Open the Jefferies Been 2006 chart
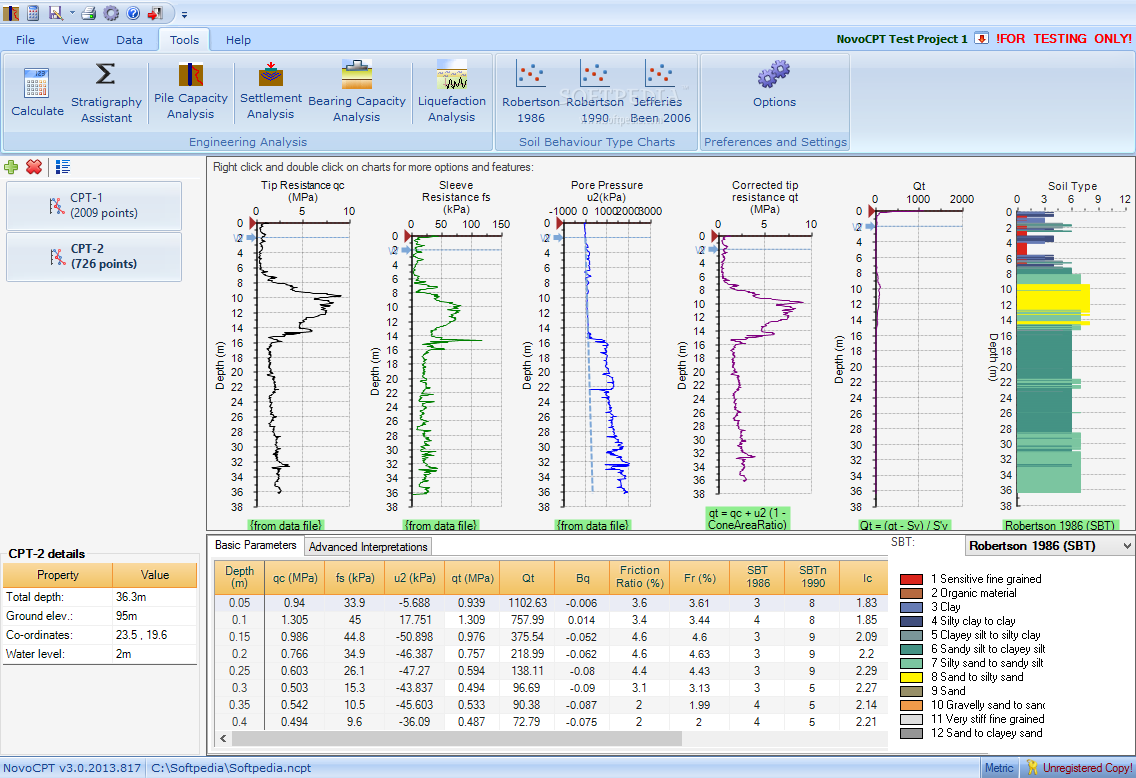 point(660,92)
